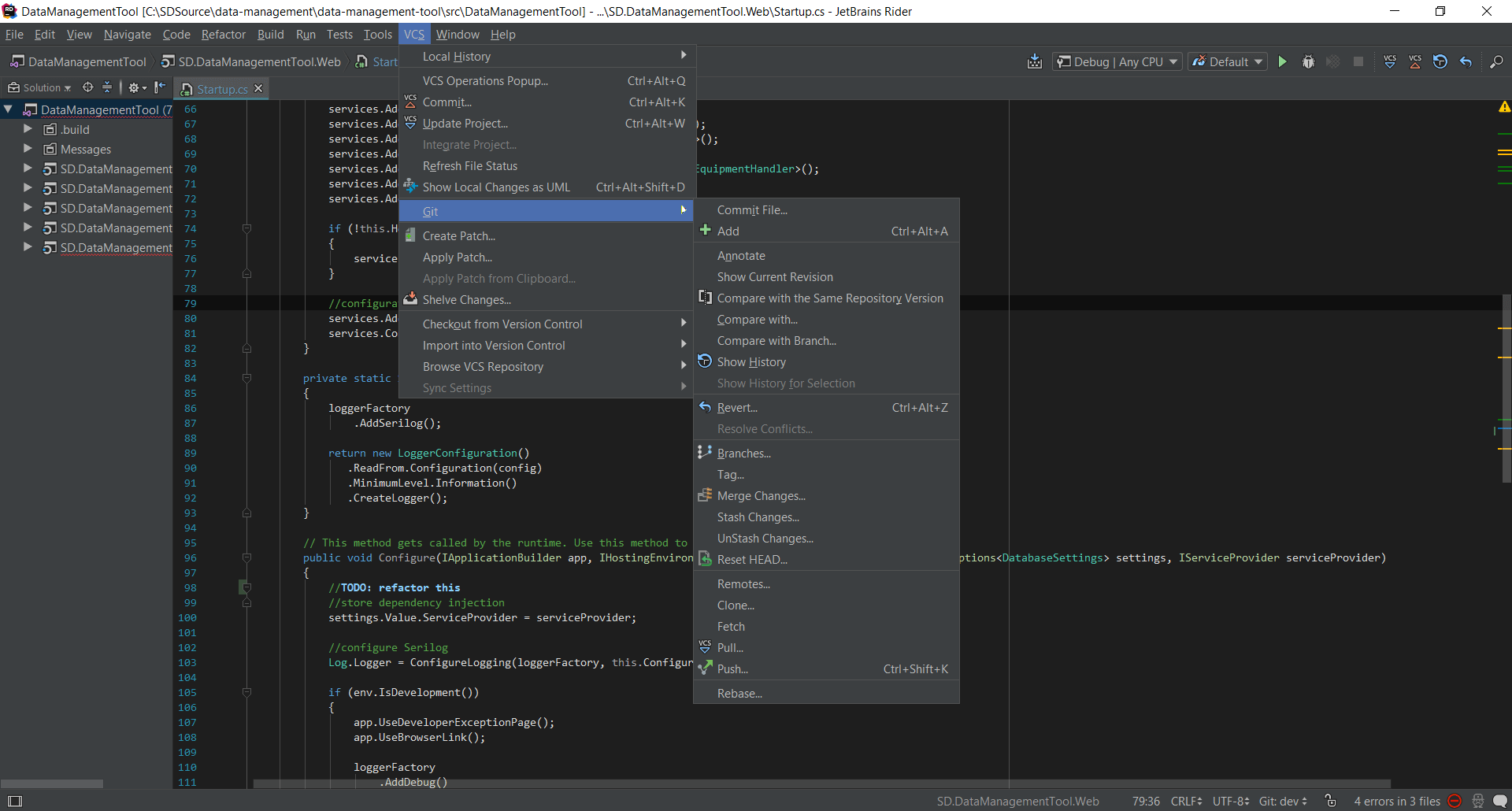The width and height of the screenshot is (1512, 811).
Task: Choose Push... in Git submenu
Action: pyautogui.click(x=826, y=669)
